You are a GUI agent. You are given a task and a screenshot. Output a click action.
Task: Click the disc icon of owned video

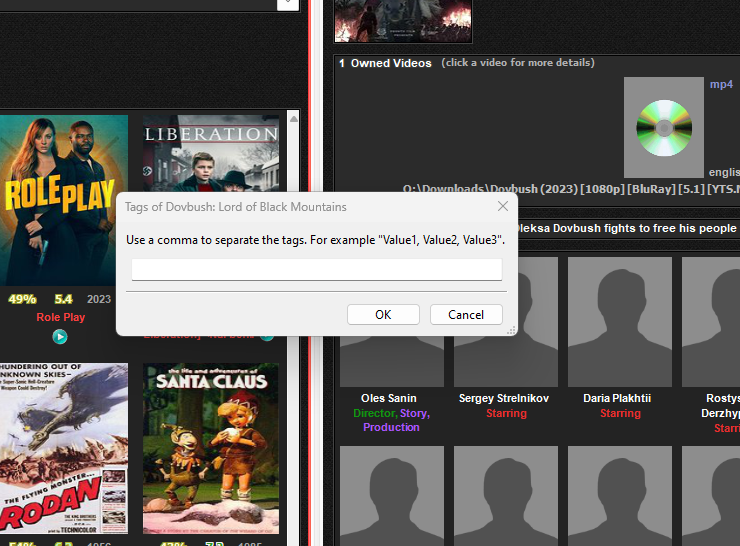click(664, 127)
